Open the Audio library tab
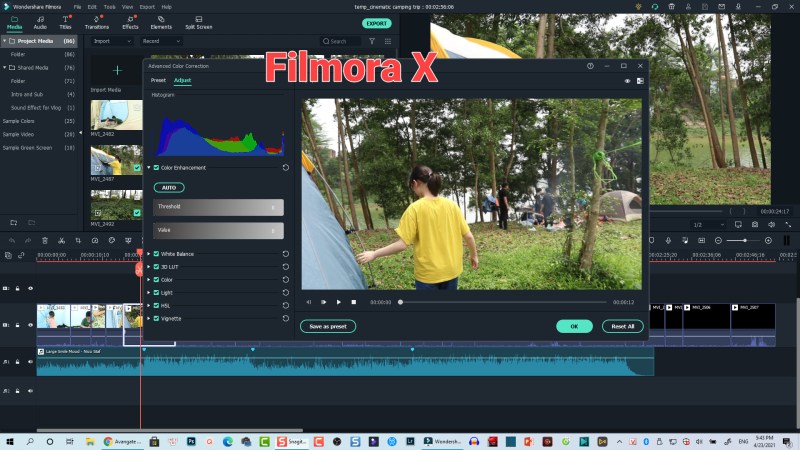800x450 pixels. [40, 22]
